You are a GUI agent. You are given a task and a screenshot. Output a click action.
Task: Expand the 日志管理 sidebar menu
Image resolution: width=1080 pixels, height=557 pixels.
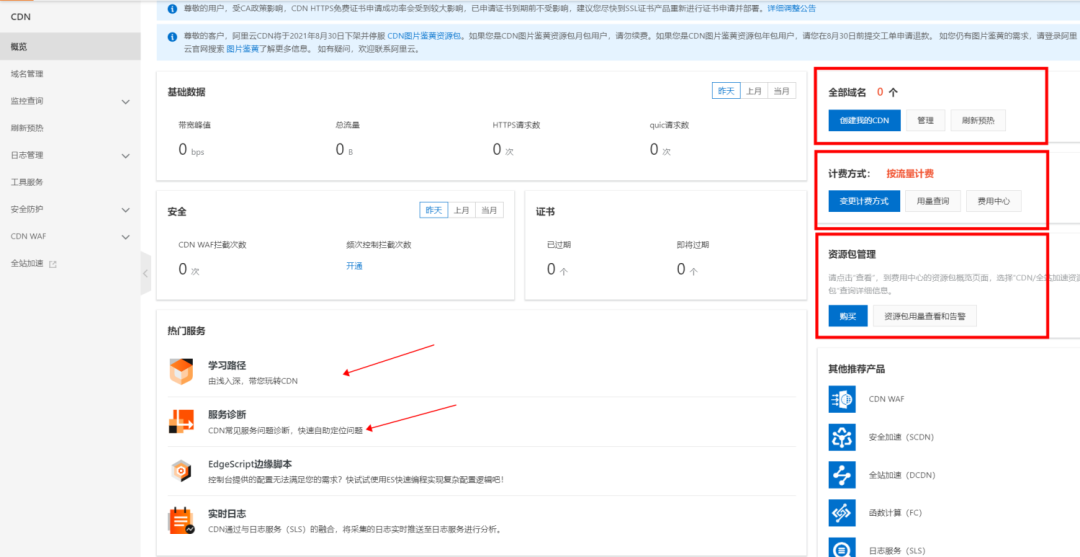pyautogui.click(x=125, y=156)
